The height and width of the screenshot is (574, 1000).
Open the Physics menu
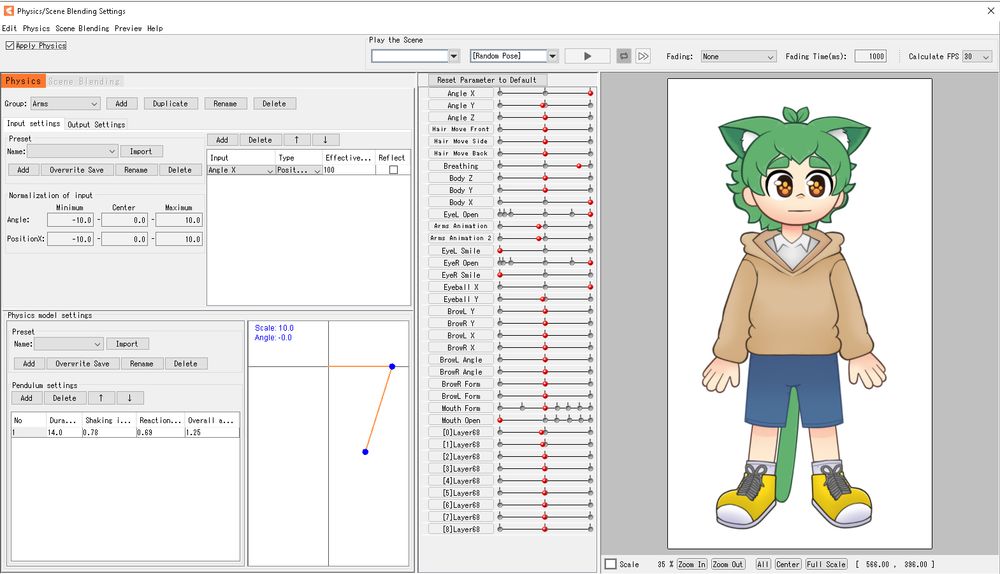pyautogui.click(x=36, y=28)
